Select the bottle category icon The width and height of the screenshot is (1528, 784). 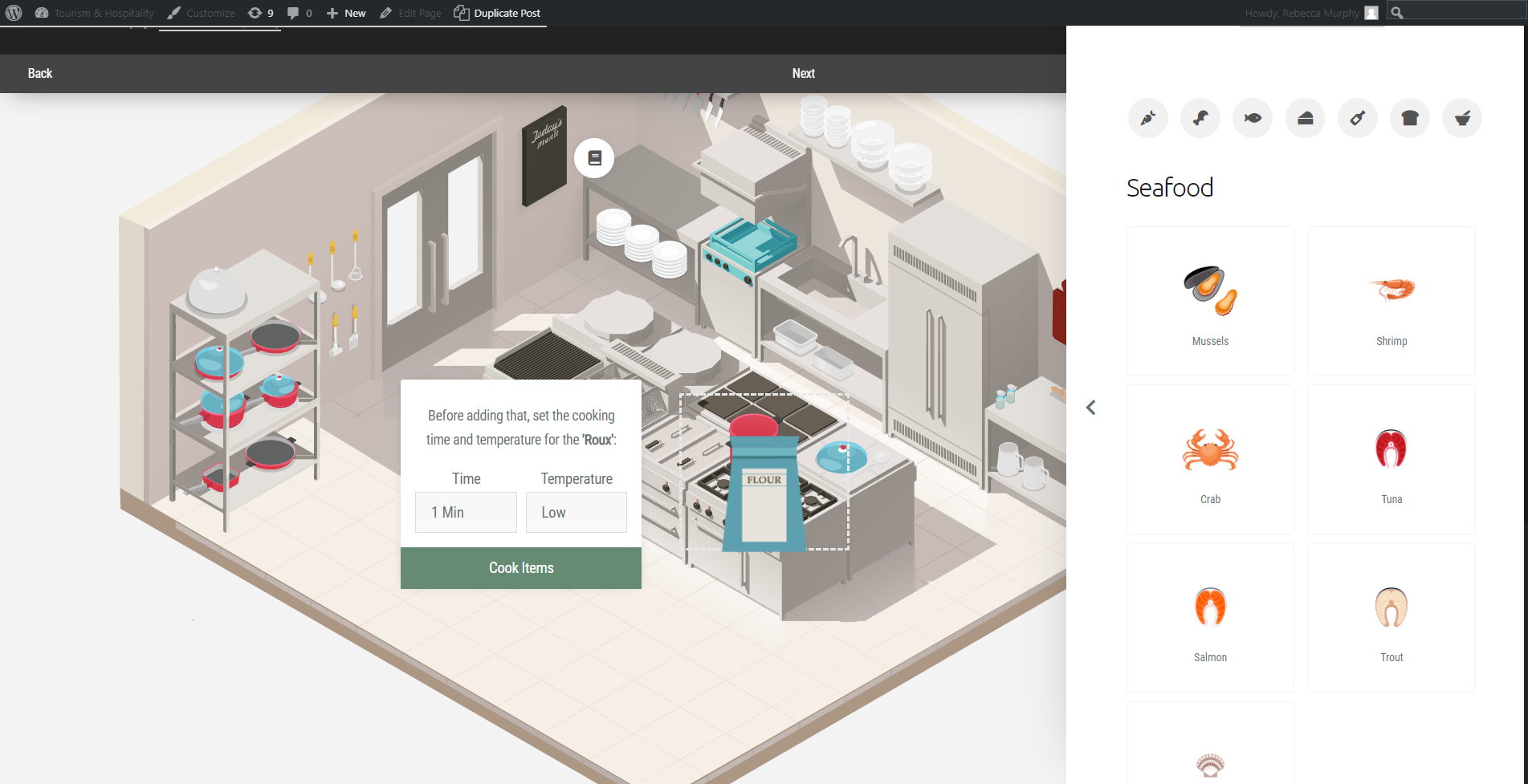click(x=1358, y=119)
